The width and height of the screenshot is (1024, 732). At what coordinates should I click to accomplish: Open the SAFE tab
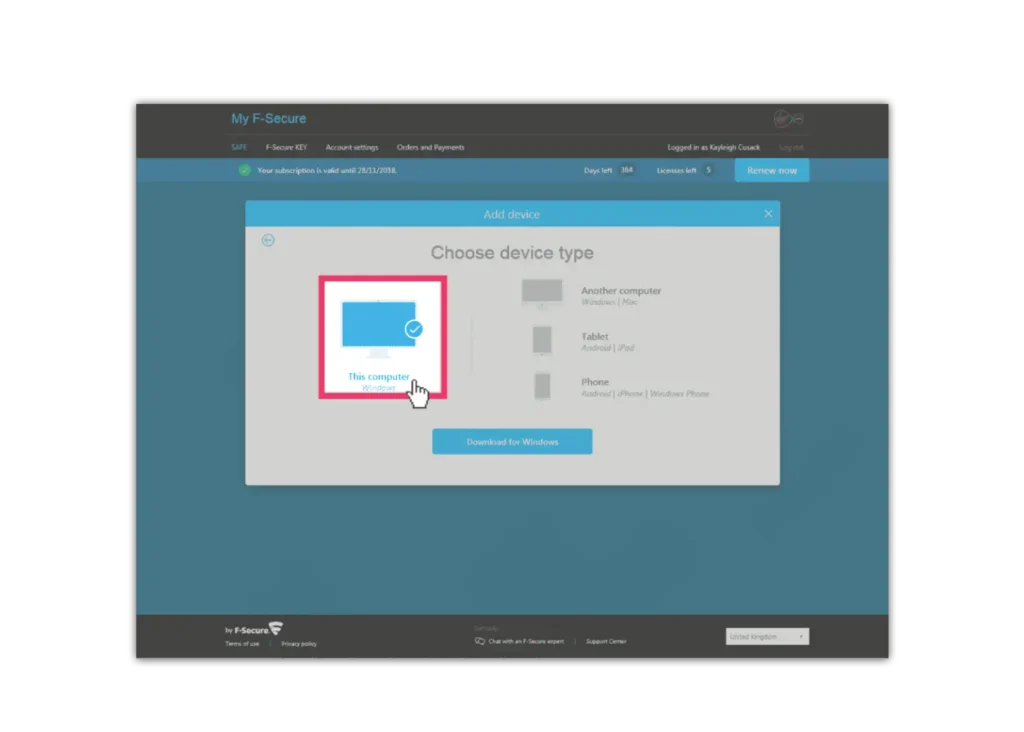point(239,148)
